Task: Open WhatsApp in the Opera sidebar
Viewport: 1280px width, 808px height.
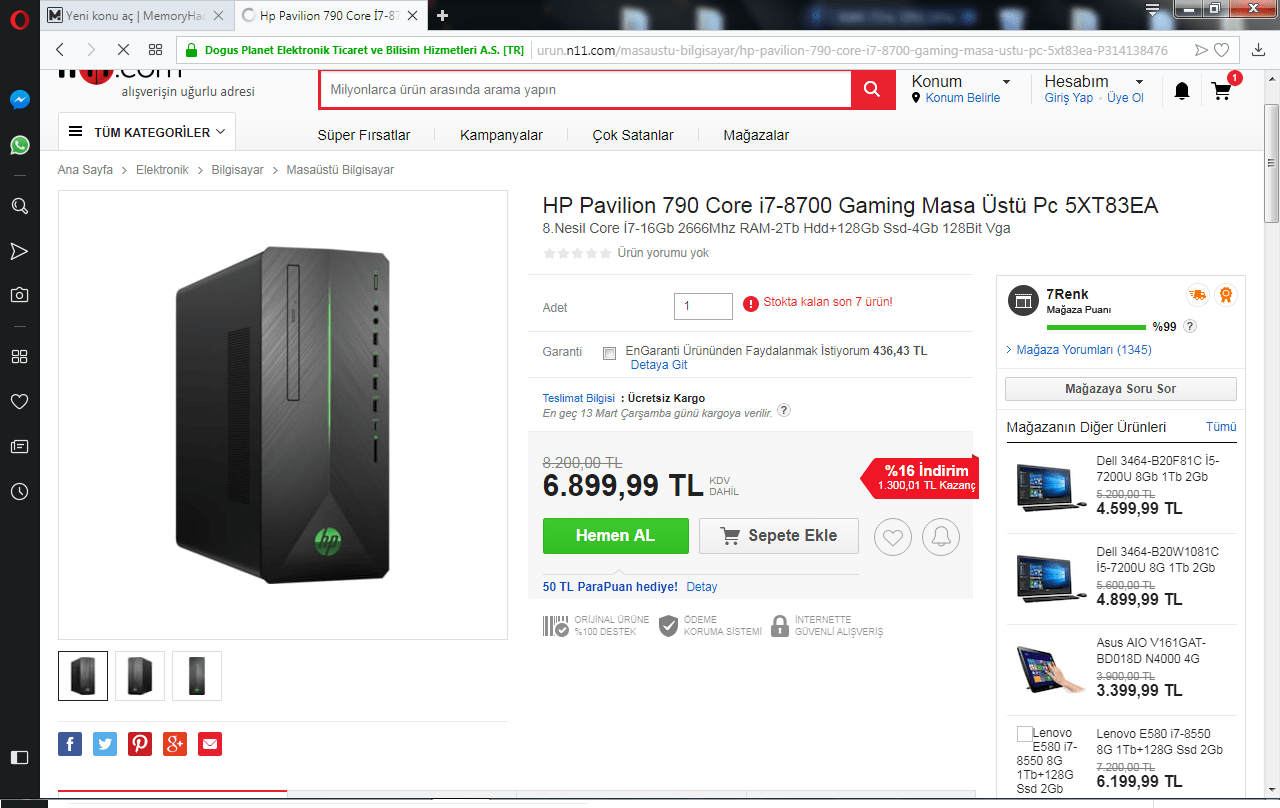Action: tap(20, 145)
